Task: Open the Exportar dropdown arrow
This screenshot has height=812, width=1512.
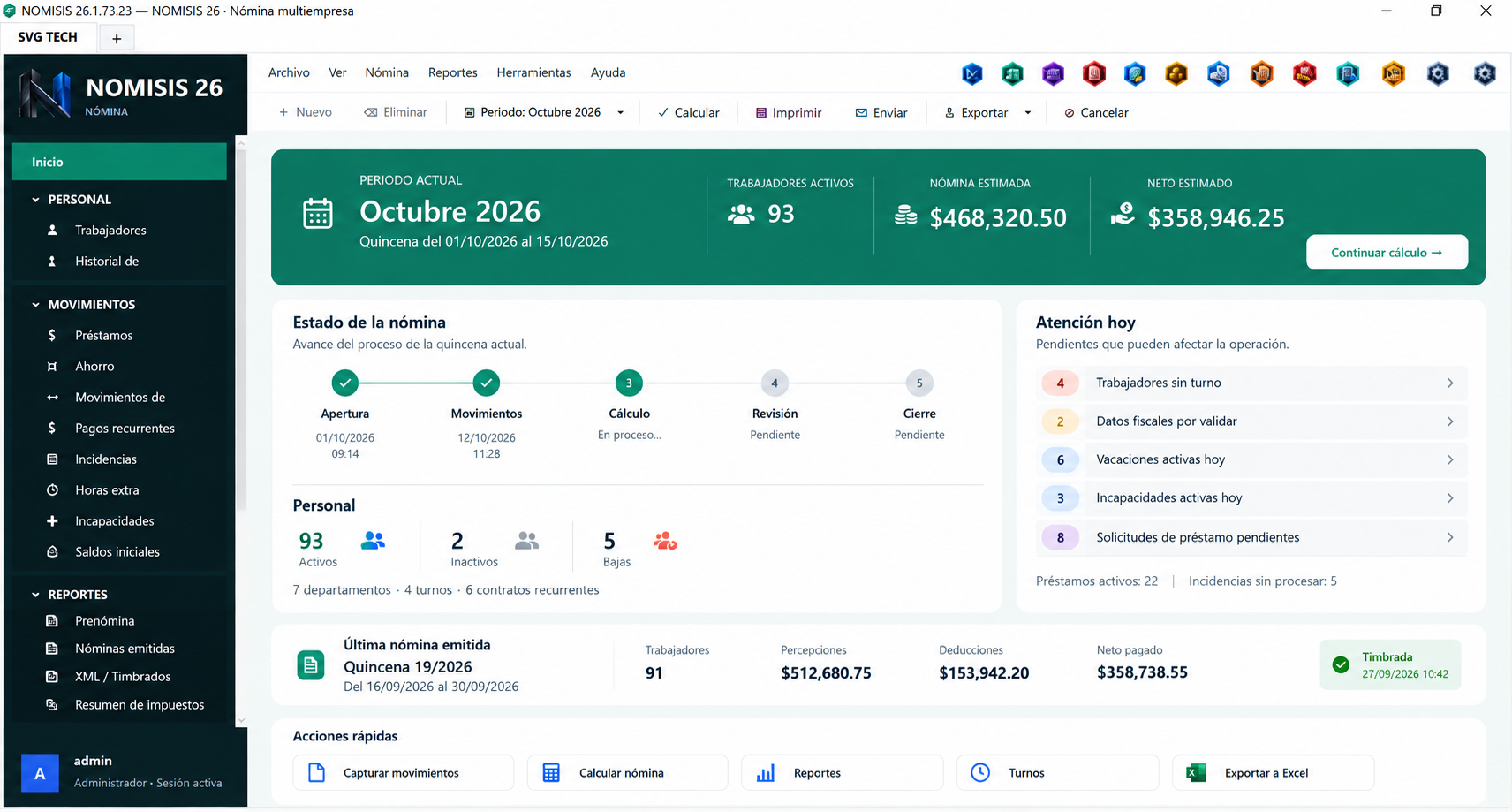Action: tap(1028, 112)
